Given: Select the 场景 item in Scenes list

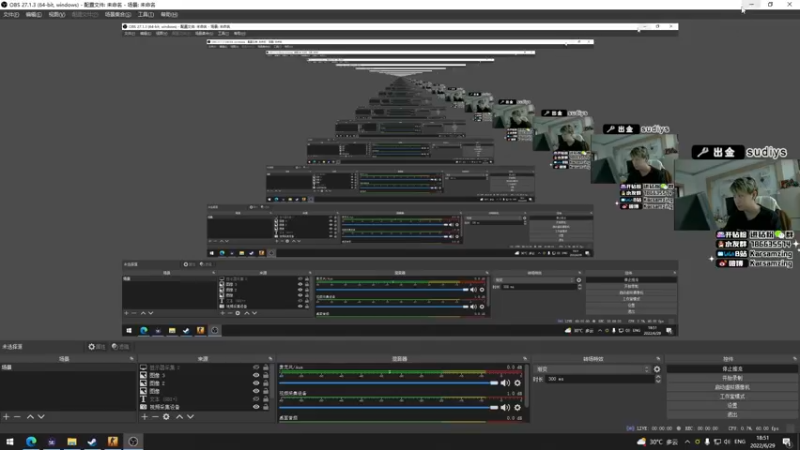Looking at the screenshot, I should 68,367.
